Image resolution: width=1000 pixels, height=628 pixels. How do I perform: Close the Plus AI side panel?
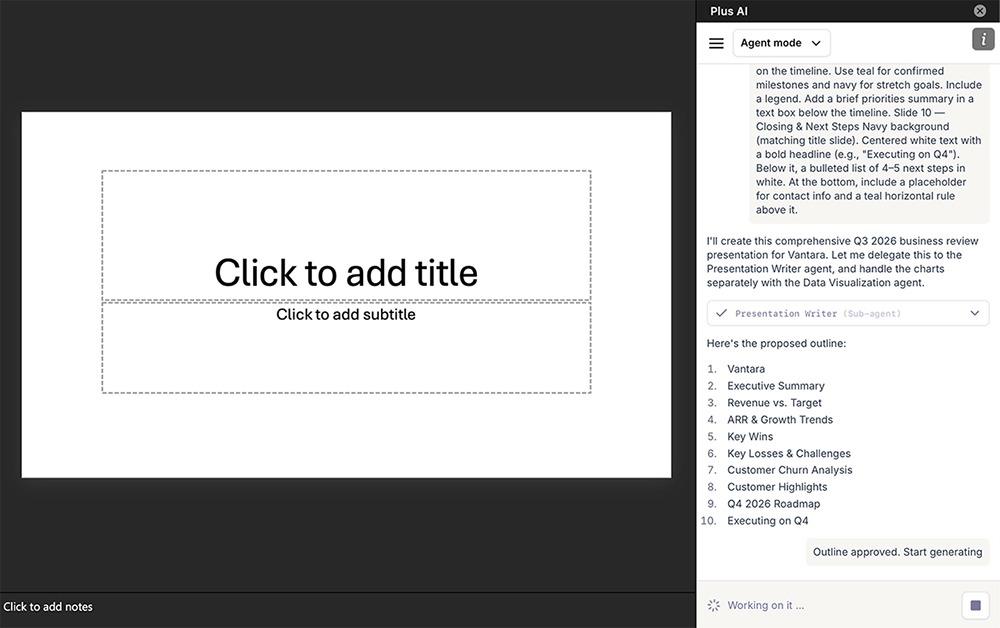tap(980, 11)
